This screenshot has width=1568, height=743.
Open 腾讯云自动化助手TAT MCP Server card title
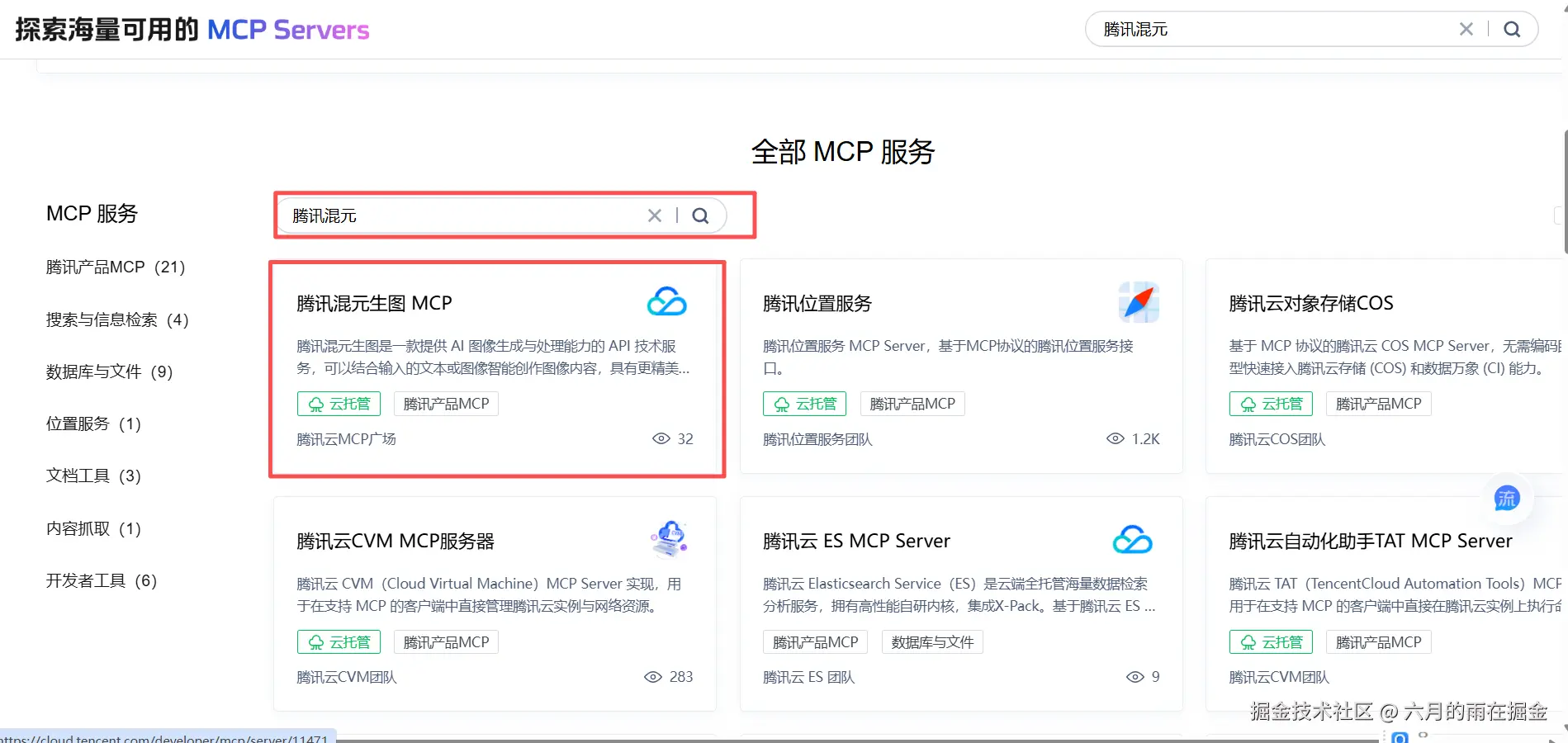tap(1371, 541)
